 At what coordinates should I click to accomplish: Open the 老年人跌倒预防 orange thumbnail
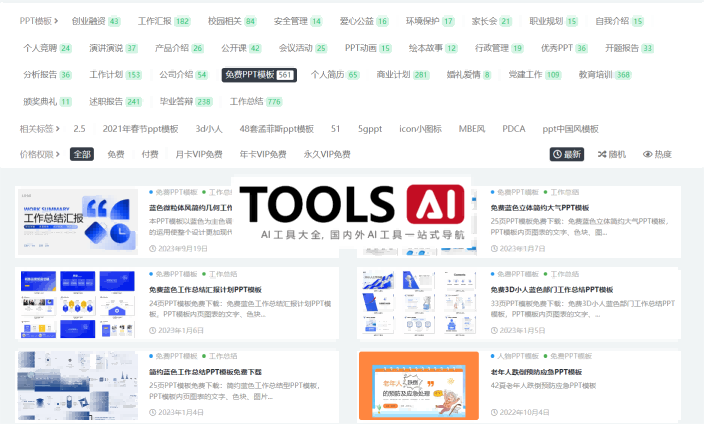(x=409, y=384)
